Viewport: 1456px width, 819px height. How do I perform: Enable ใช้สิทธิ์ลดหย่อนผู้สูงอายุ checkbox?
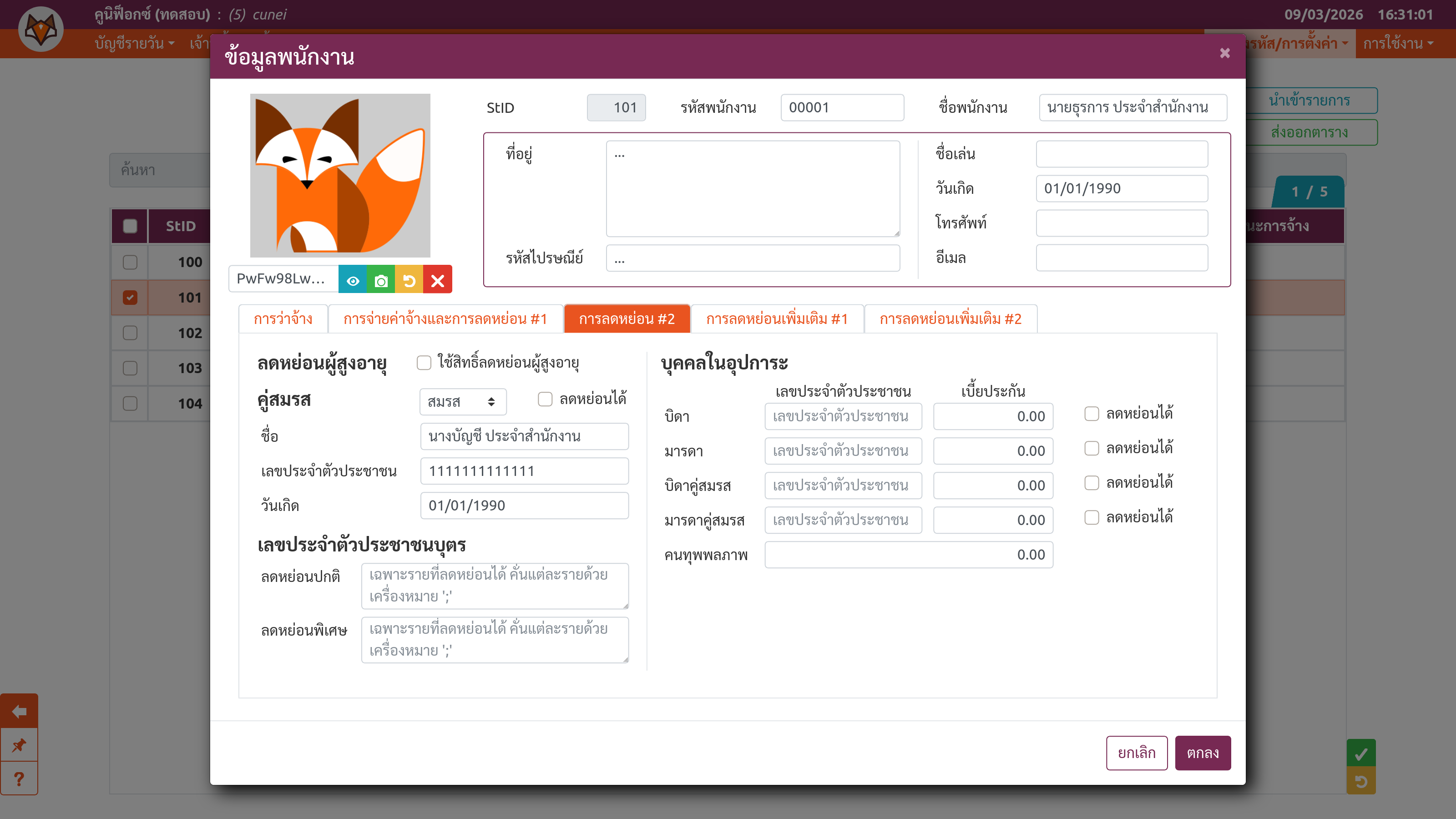pyautogui.click(x=424, y=362)
